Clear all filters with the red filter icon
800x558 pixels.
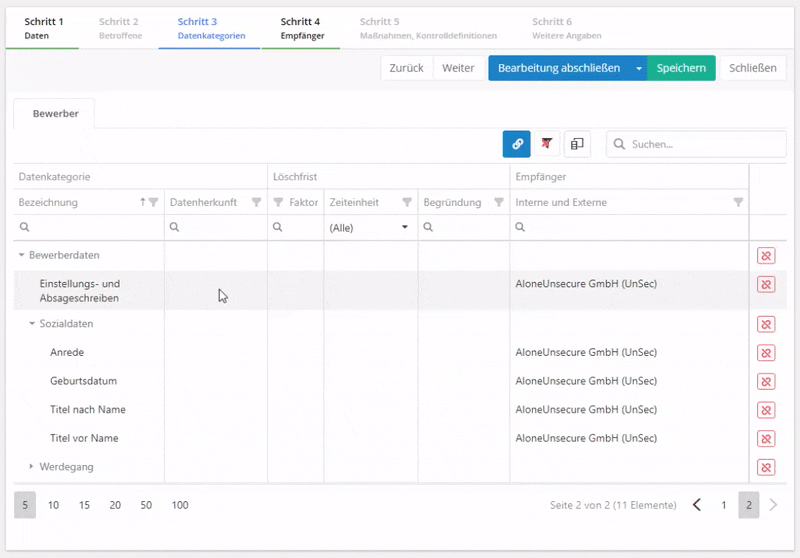pyautogui.click(x=547, y=144)
